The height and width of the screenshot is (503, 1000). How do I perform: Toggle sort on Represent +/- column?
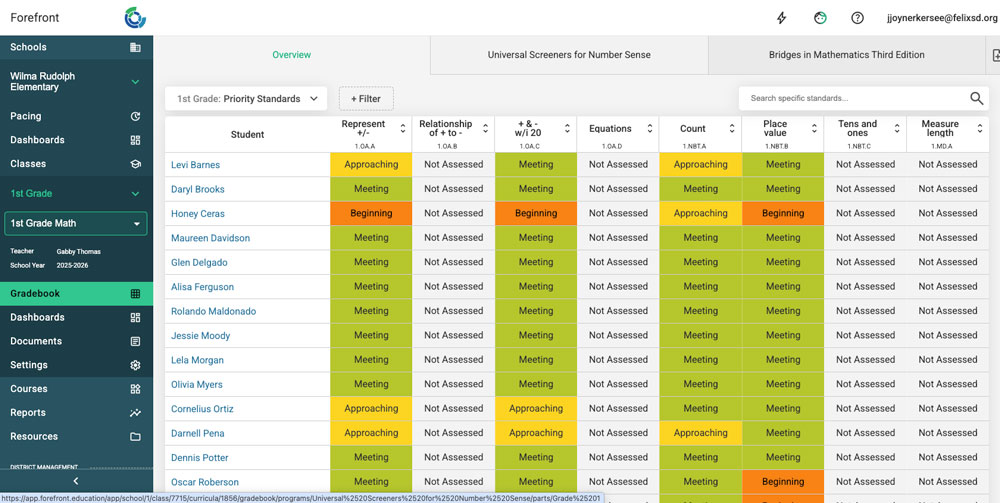point(403,129)
